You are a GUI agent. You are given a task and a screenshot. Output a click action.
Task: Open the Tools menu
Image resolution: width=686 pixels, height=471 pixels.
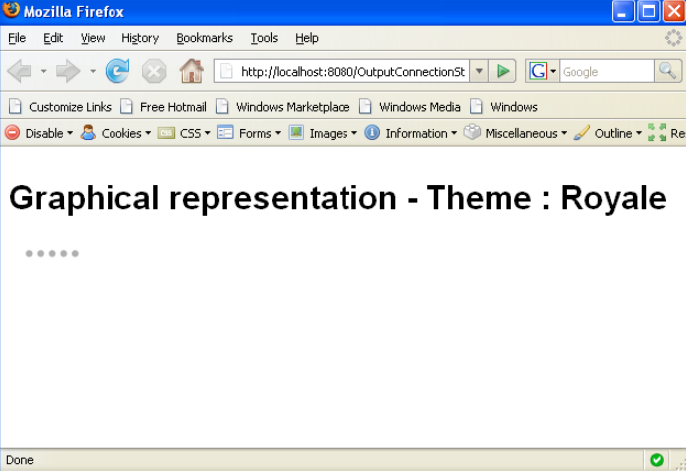264,38
